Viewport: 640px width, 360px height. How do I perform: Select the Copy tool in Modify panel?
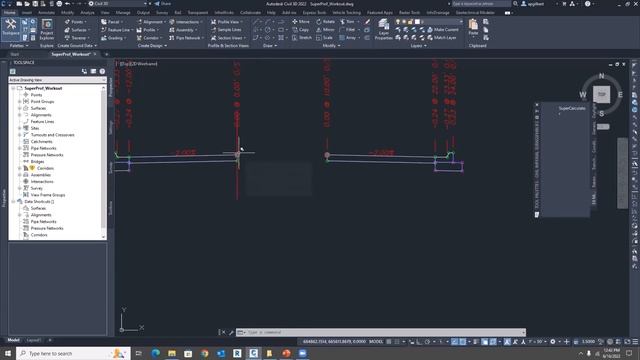301,30
